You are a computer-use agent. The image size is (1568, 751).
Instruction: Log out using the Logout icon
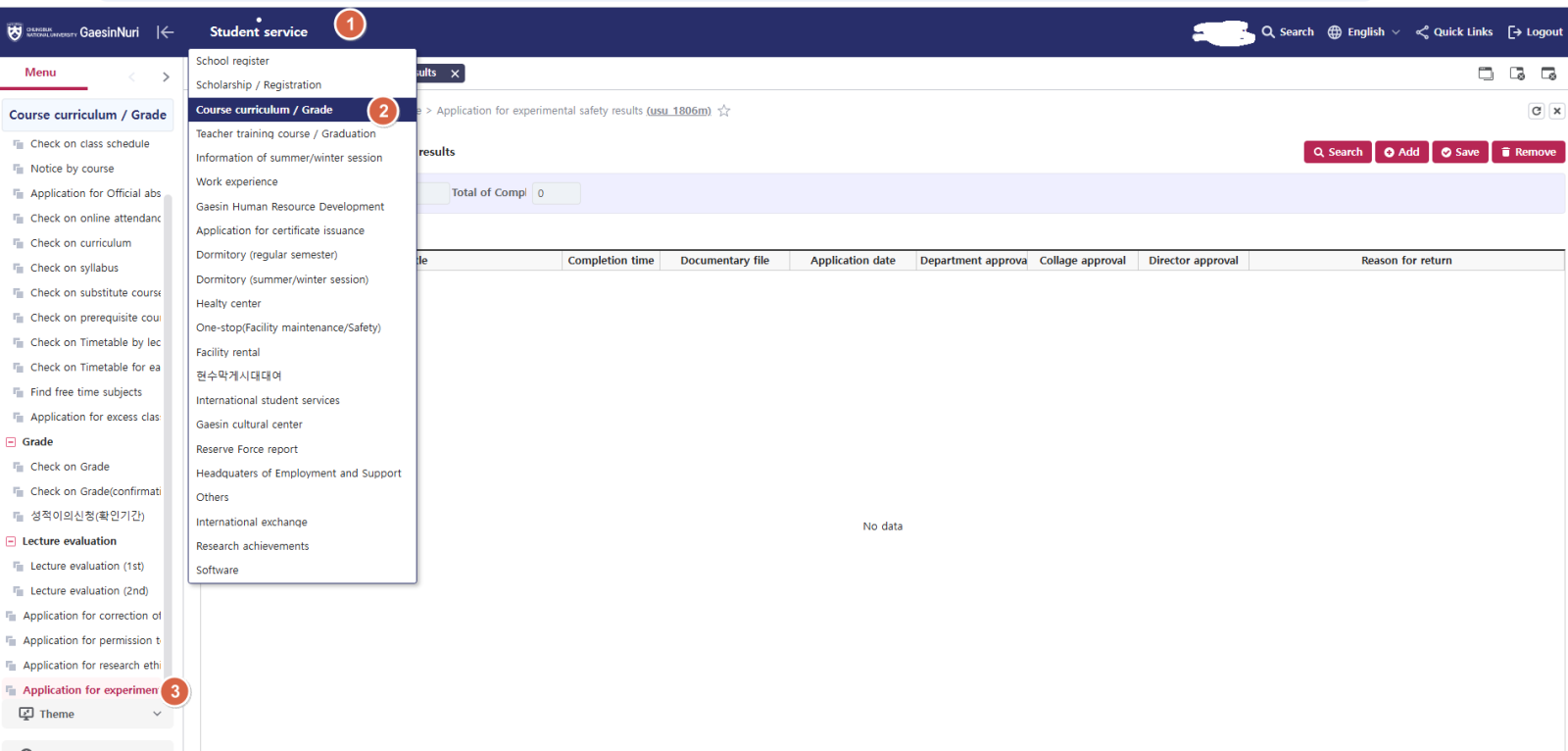point(1515,32)
